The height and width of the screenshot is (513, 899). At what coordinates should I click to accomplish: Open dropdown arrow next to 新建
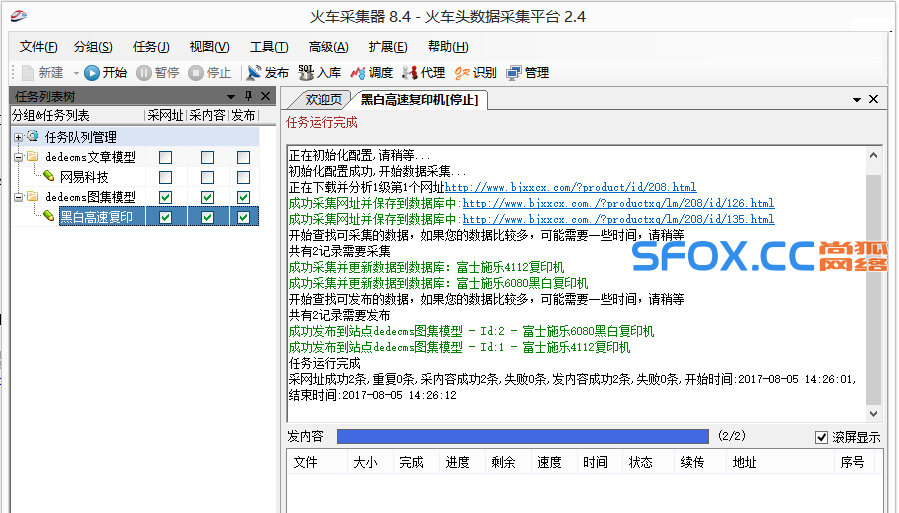tap(76, 73)
